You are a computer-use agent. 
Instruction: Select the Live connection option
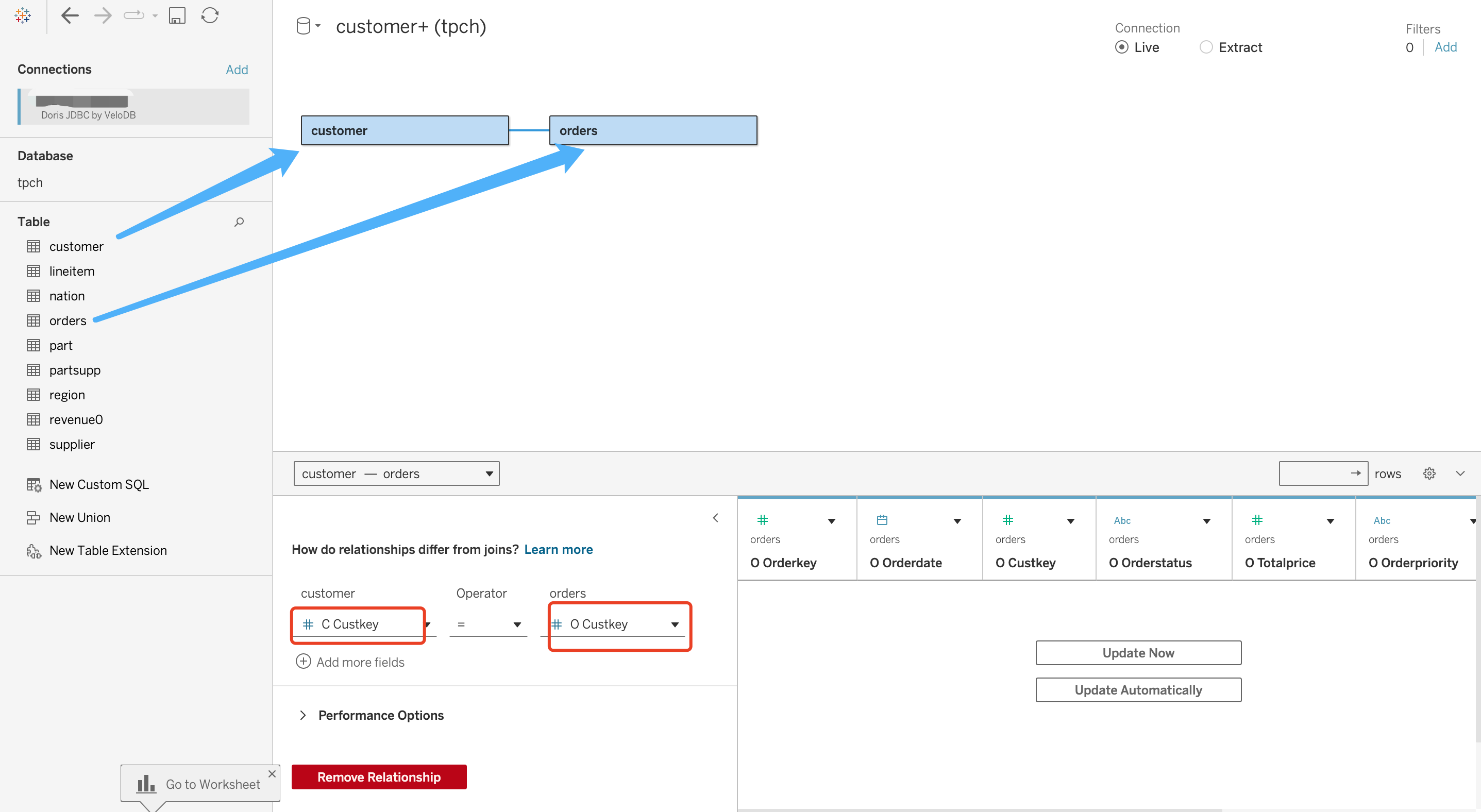tap(1121, 47)
